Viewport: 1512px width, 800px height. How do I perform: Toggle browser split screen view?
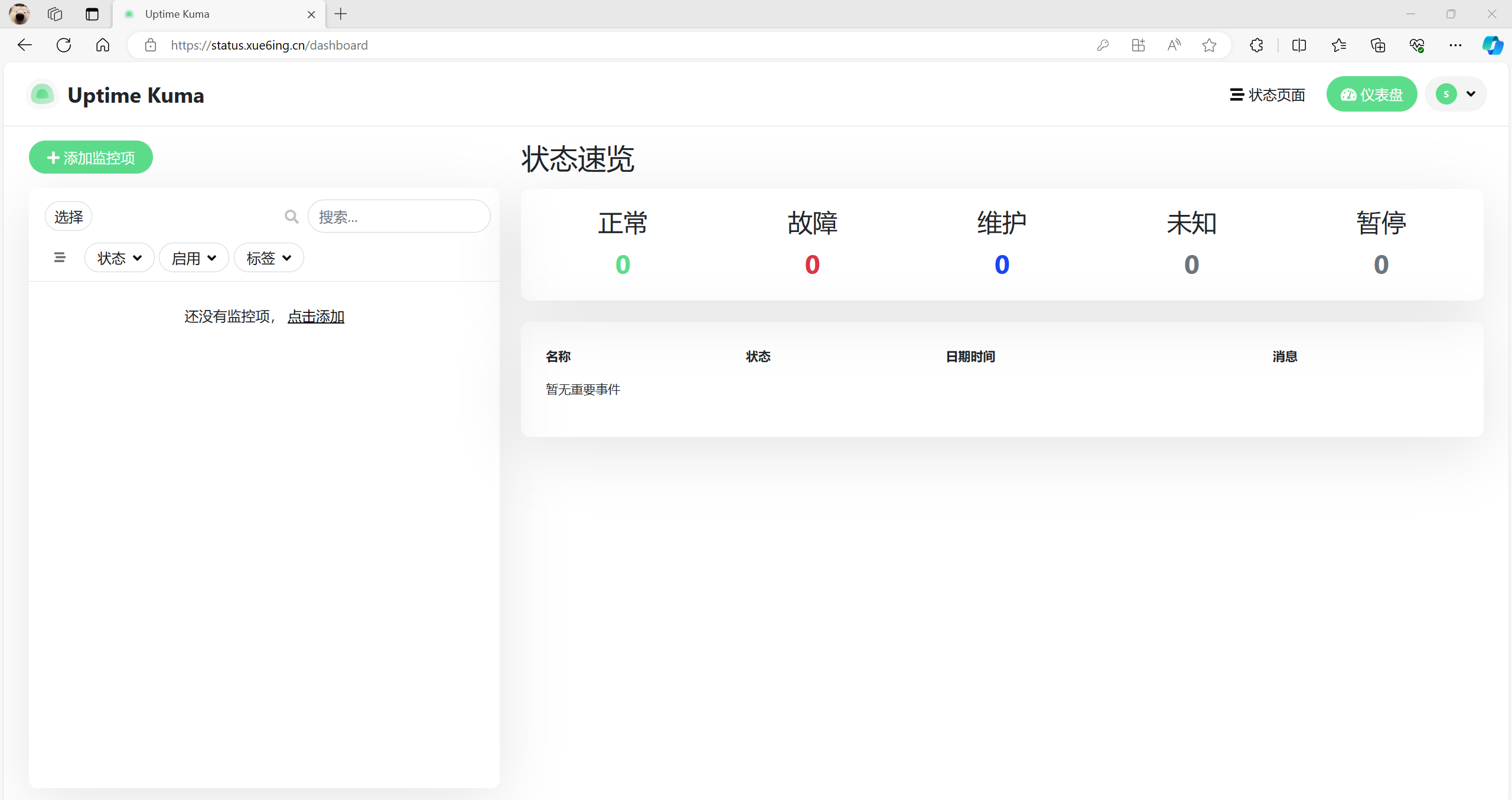coord(1299,45)
